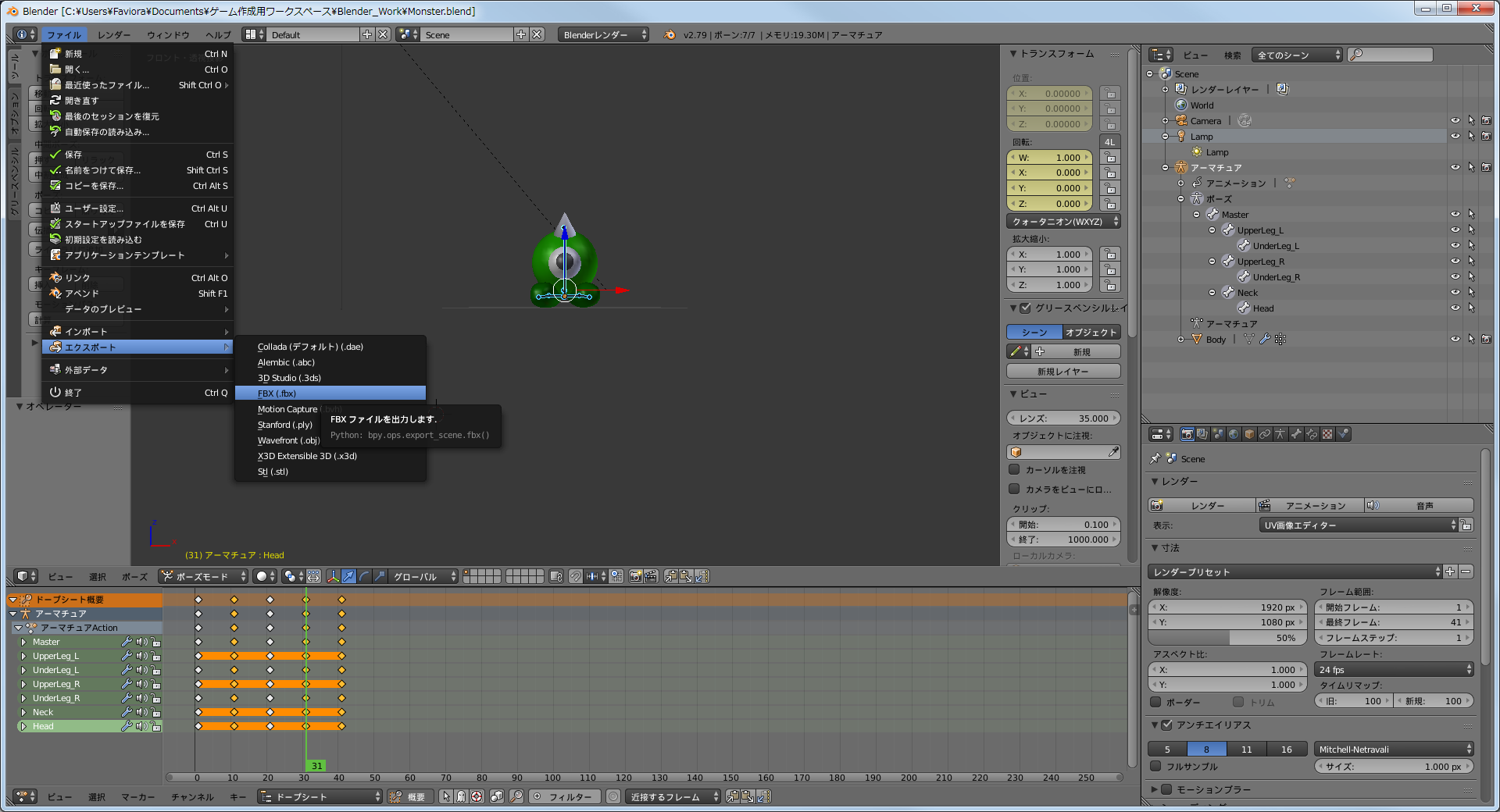The image size is (1500, 812).
Task: Open the Scene properties tab
Action: [1218, 434]
